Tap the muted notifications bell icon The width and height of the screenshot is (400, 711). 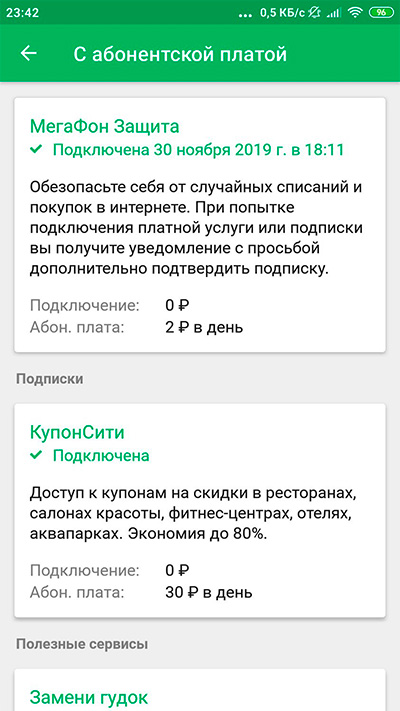pos(314,13)
